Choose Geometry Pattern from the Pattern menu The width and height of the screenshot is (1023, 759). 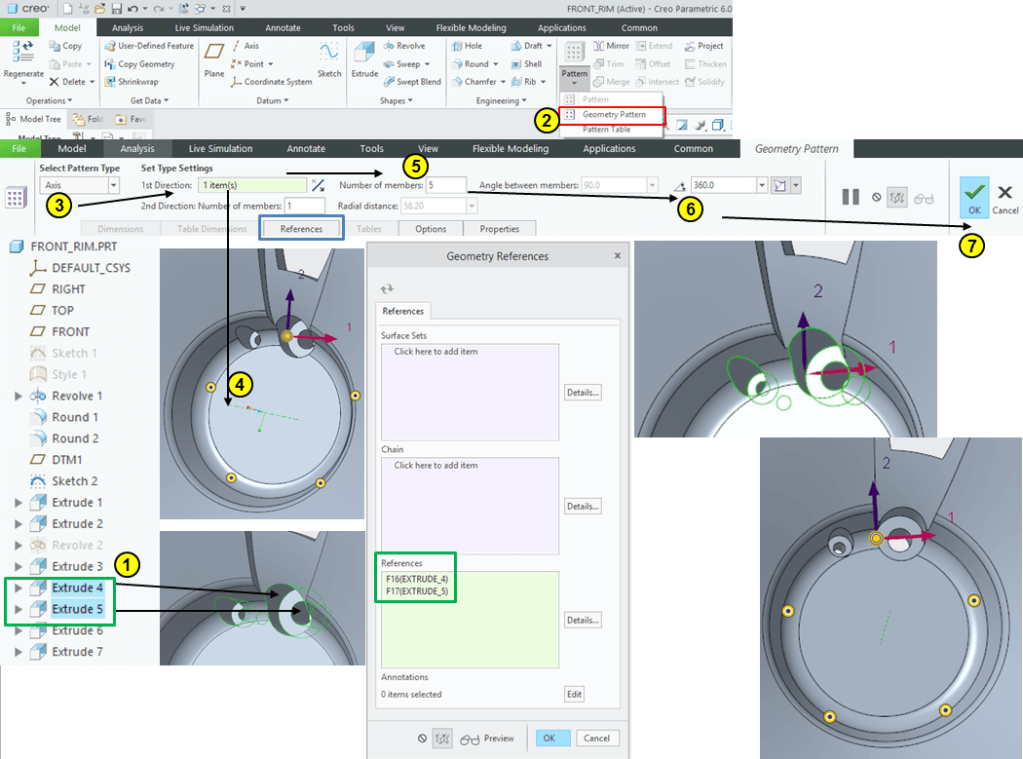pos(613,115)
